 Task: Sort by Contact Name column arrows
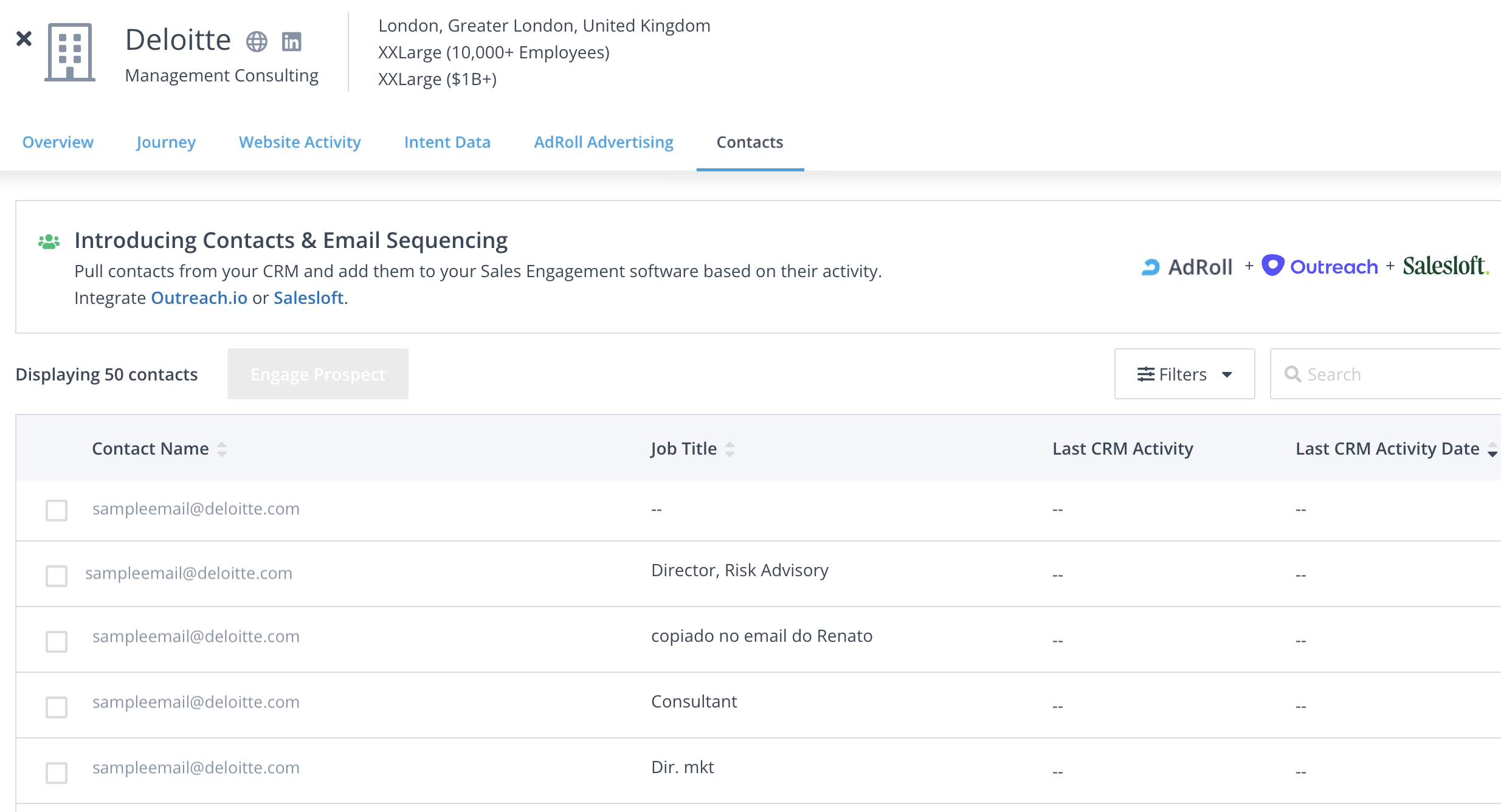tap(222, 449)
